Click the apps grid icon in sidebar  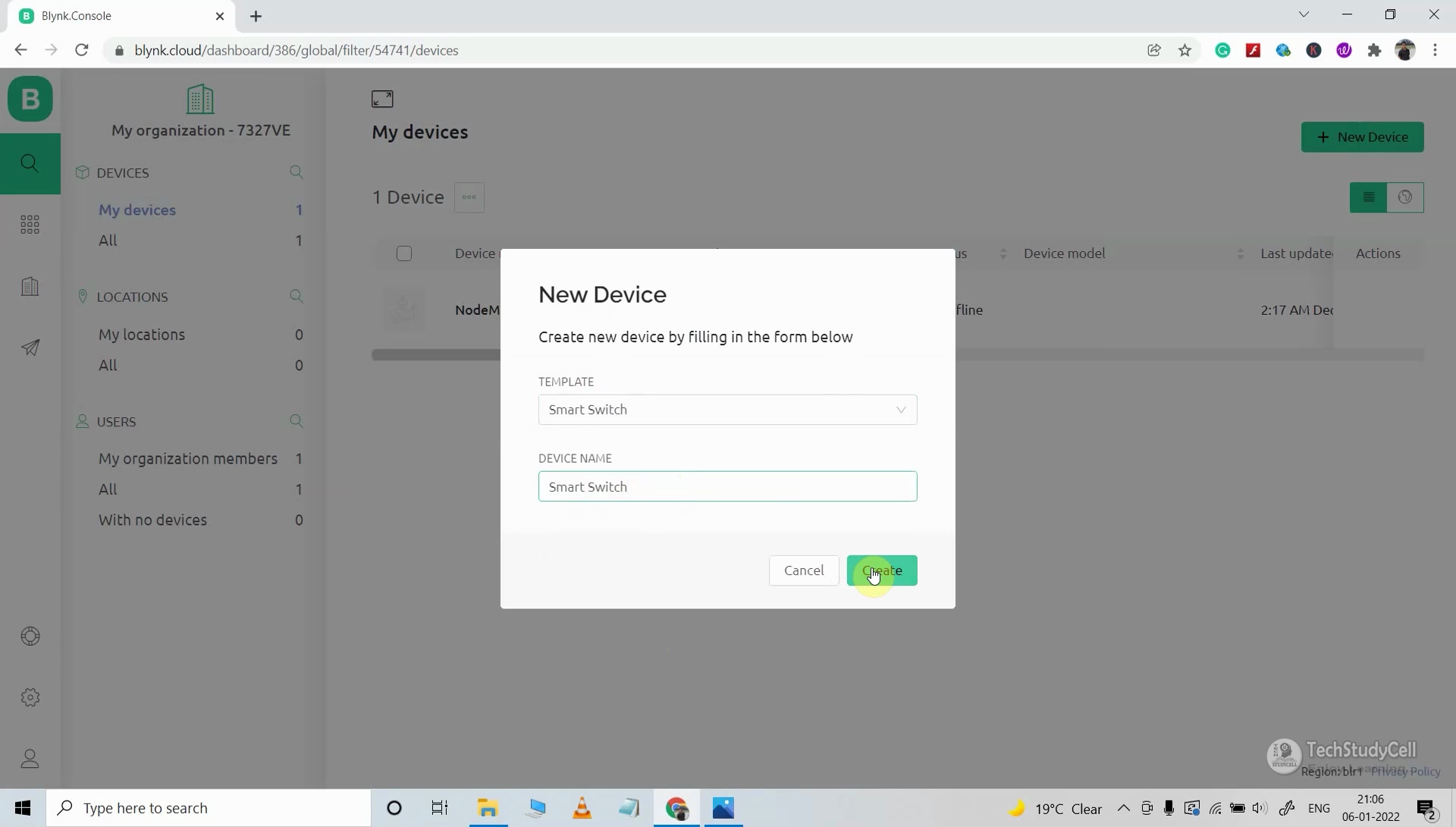click(x=30, y=223)
